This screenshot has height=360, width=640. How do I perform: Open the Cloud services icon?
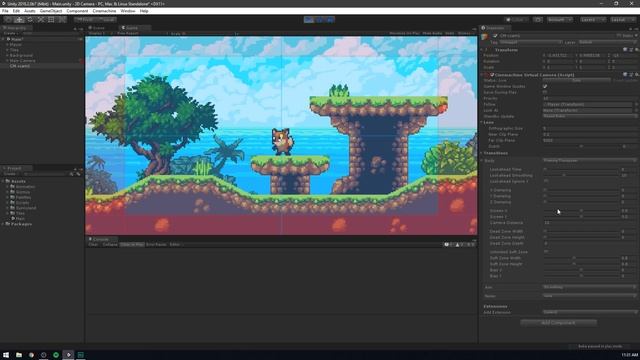[538, 20]
